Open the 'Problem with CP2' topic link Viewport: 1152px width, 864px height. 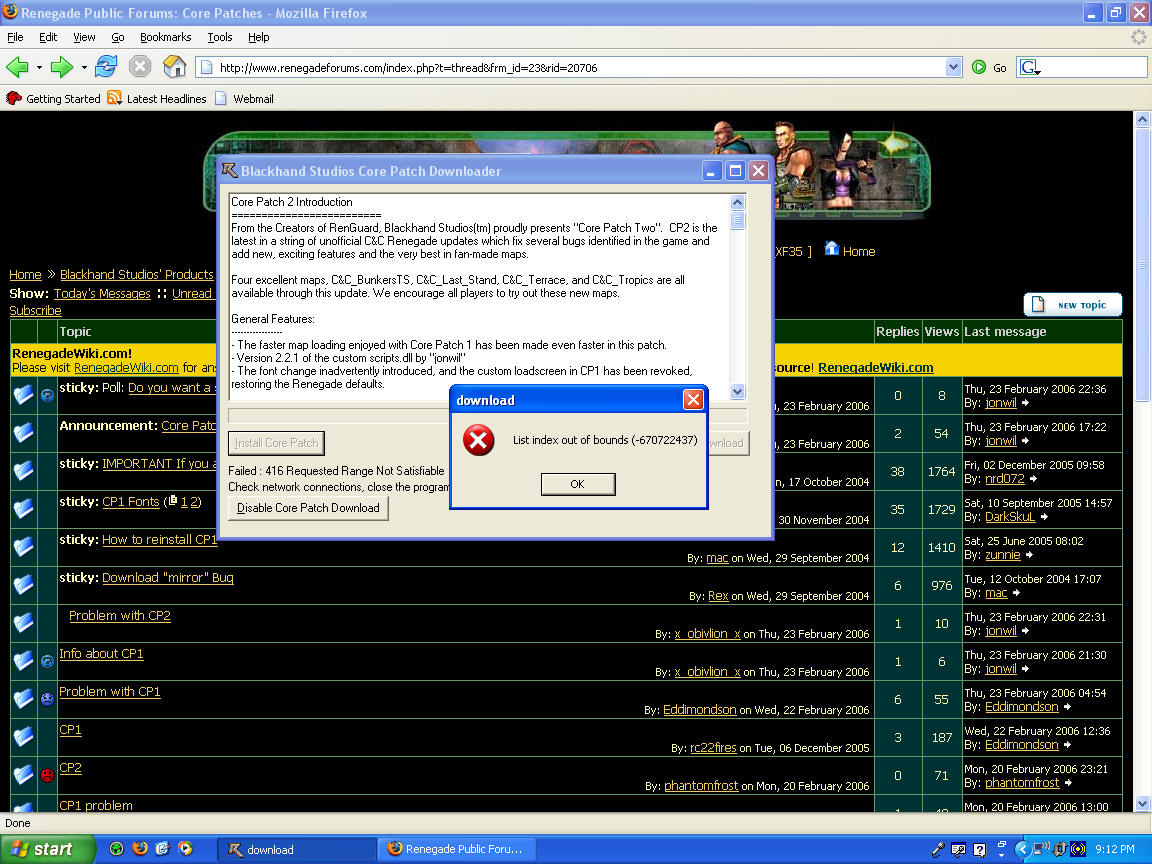120,616
